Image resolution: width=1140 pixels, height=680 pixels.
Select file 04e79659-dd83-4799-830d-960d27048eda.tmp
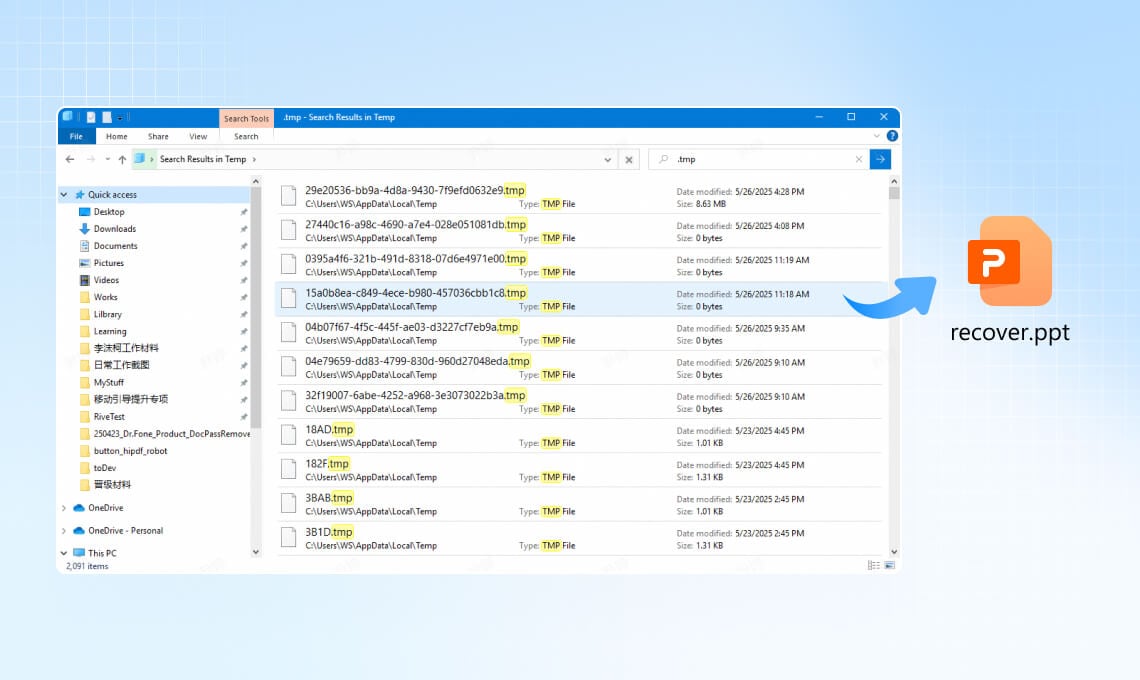tap(578, 367)
